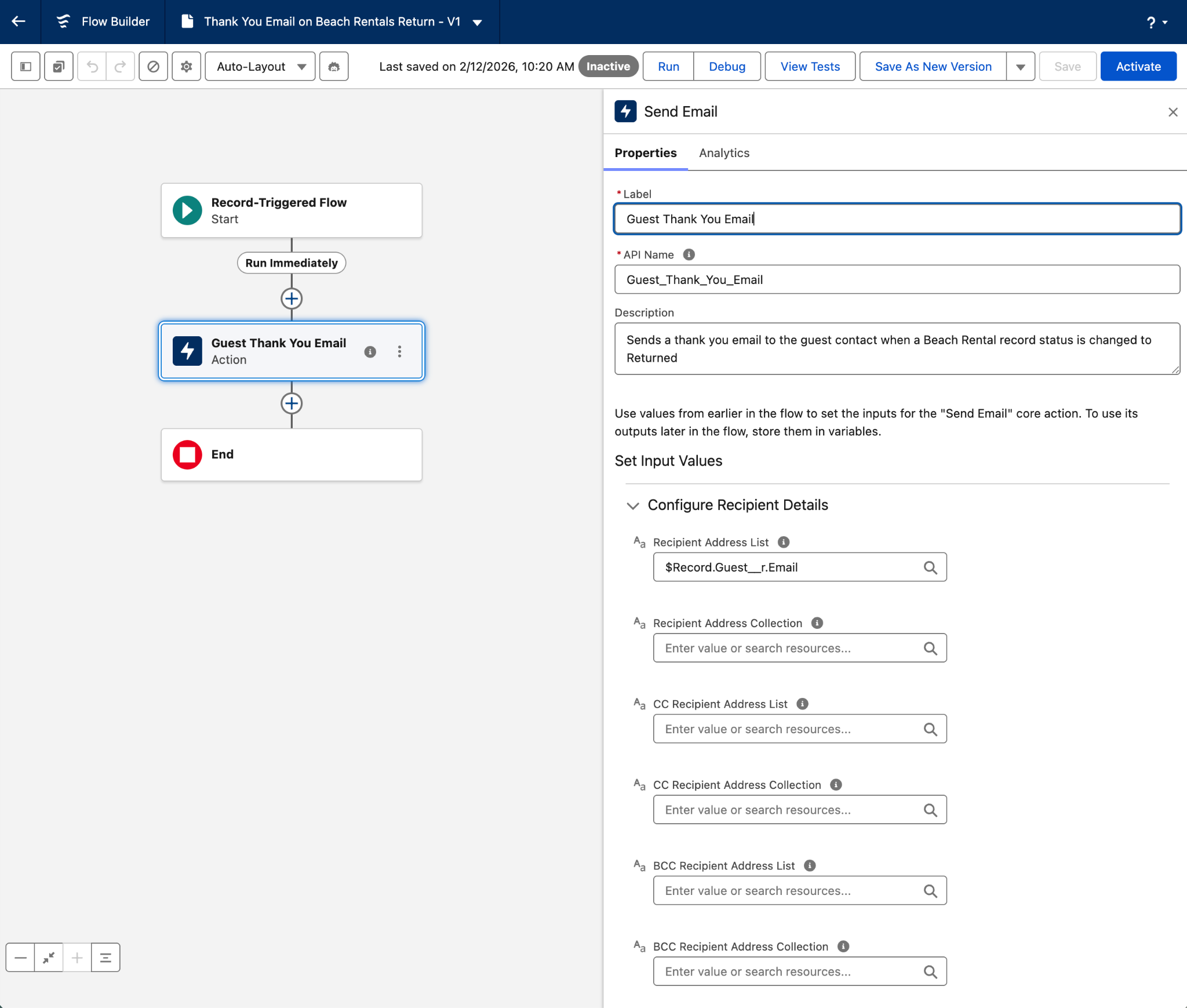Show API Name info tooltip icon
Image resolution: width=1187 pixels, height=1008 pixels.
point(689,254)
